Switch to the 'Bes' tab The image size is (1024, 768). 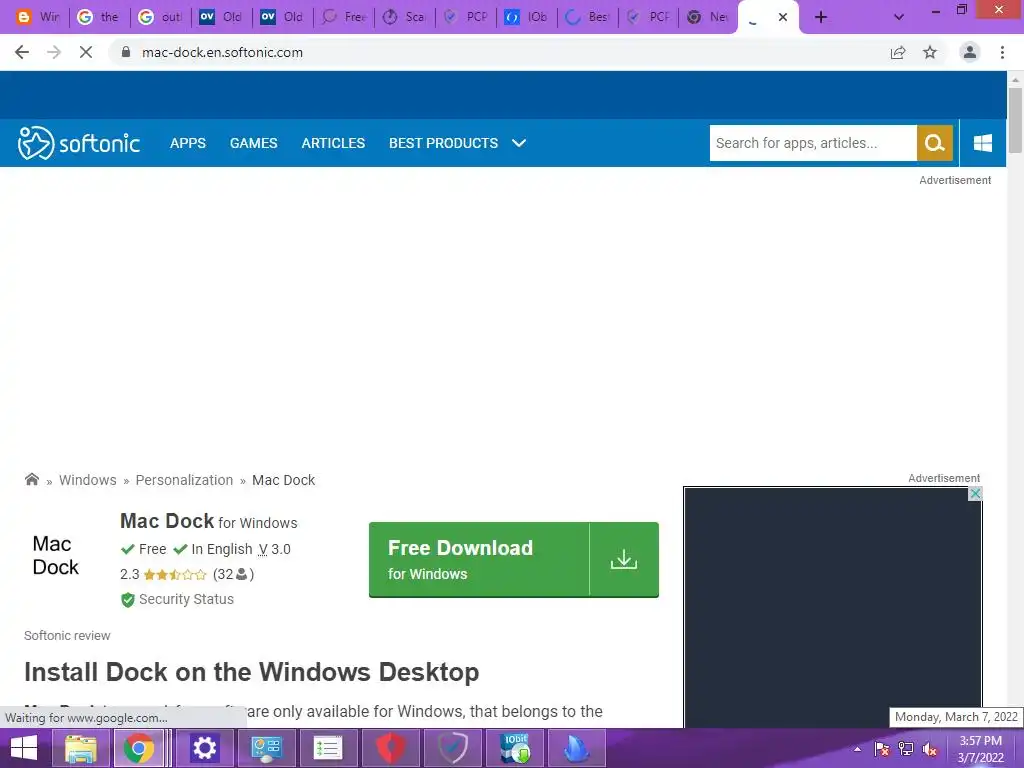tap(587, 17)
